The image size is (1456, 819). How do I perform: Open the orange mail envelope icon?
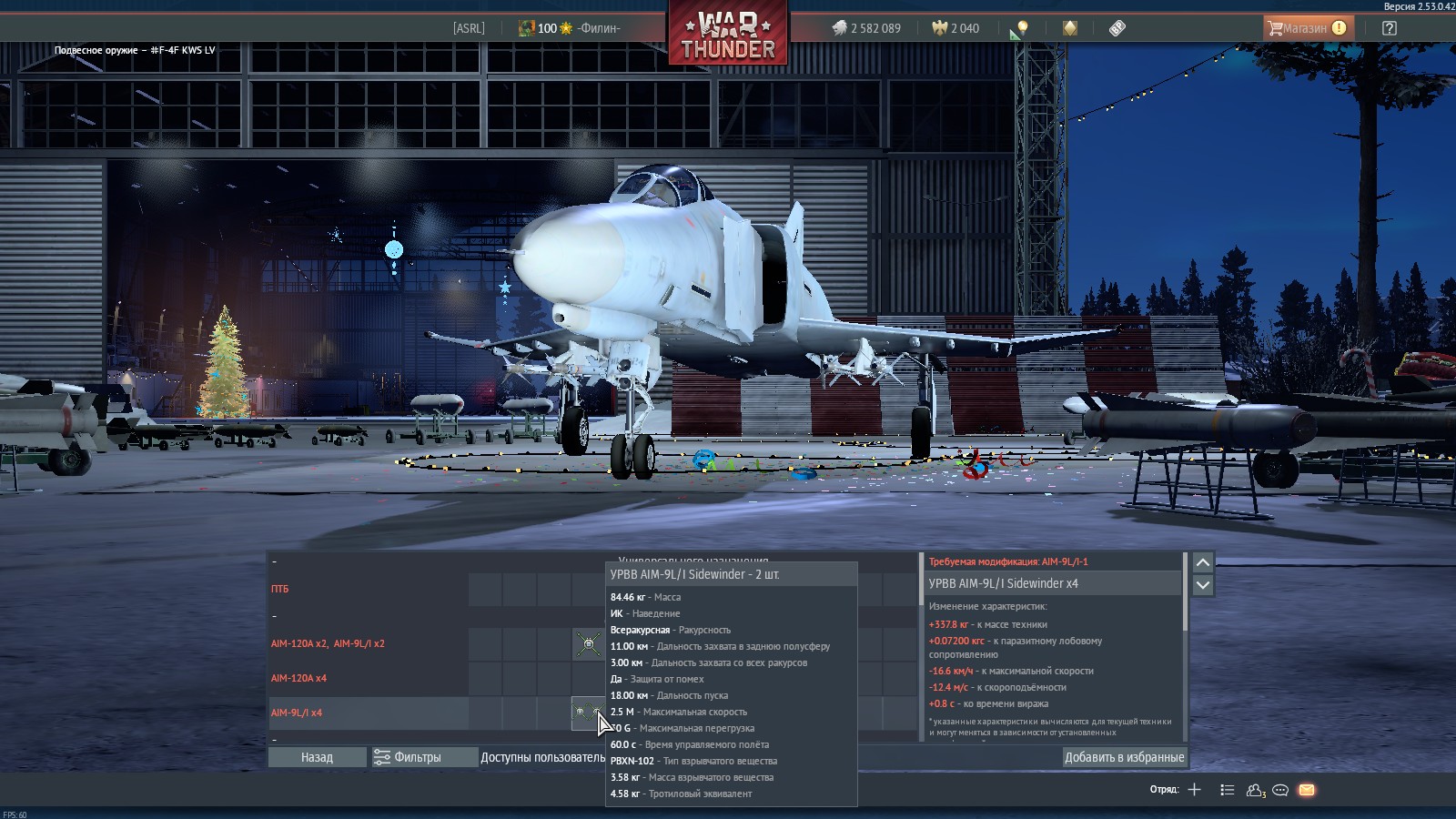click(x=1307, y=790)
